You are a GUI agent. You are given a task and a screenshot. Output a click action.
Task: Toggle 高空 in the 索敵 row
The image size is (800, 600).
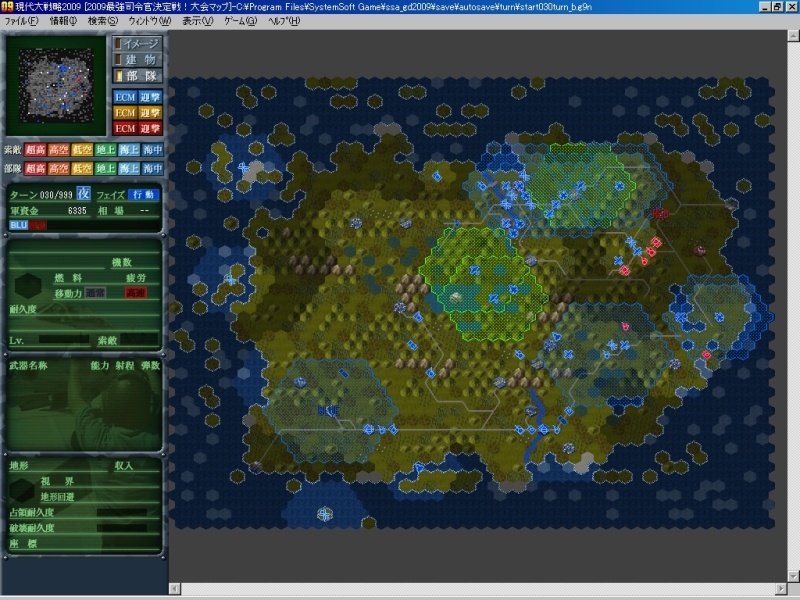pyautogui.click(x=59, y=149)
